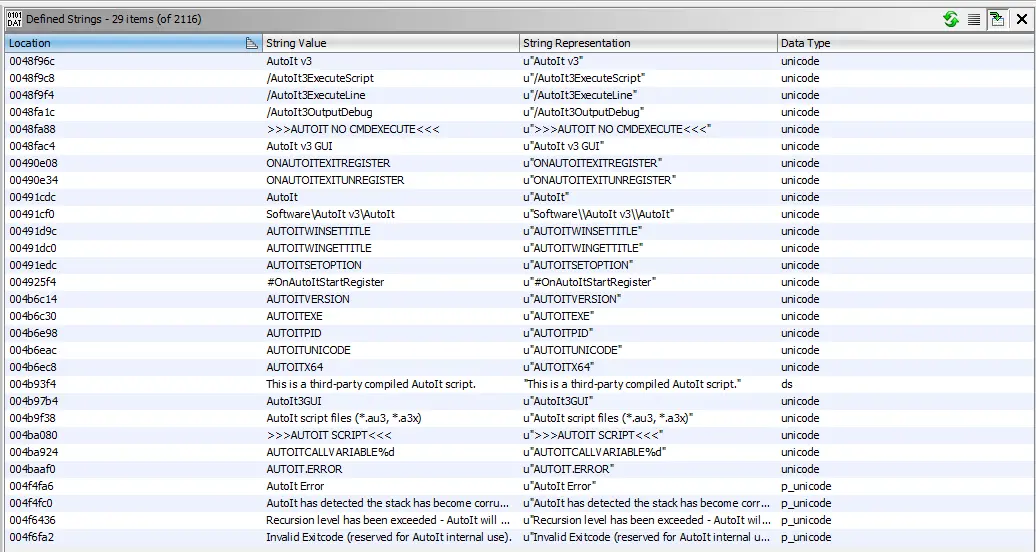Close the Defined Strings window
The width and height of the screenshot is (1036, 552).
coord(1021,19)
